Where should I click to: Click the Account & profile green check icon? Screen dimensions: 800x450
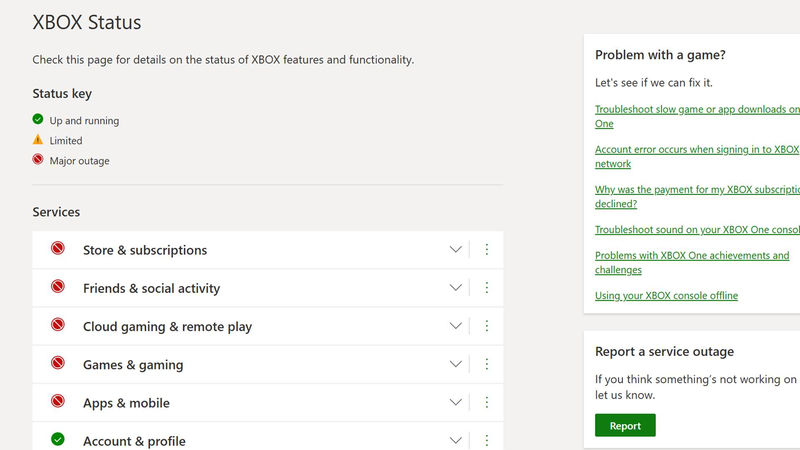tap(58, 439)
